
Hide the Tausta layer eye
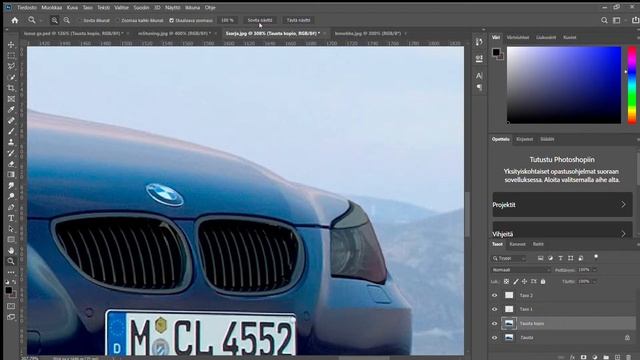[495, 338]
